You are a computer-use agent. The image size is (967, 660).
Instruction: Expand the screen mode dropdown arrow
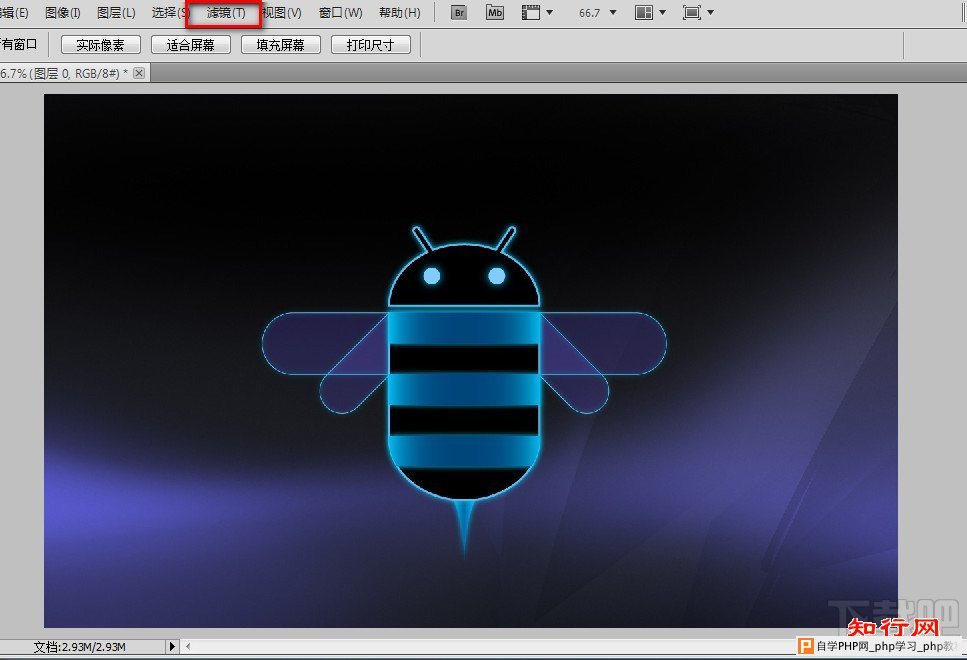[x=710, y=12]
